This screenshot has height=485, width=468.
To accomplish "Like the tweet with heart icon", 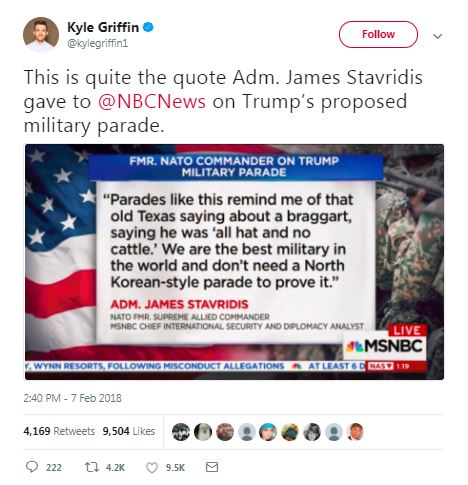I will pyautogui.click(x=152, y=468).
